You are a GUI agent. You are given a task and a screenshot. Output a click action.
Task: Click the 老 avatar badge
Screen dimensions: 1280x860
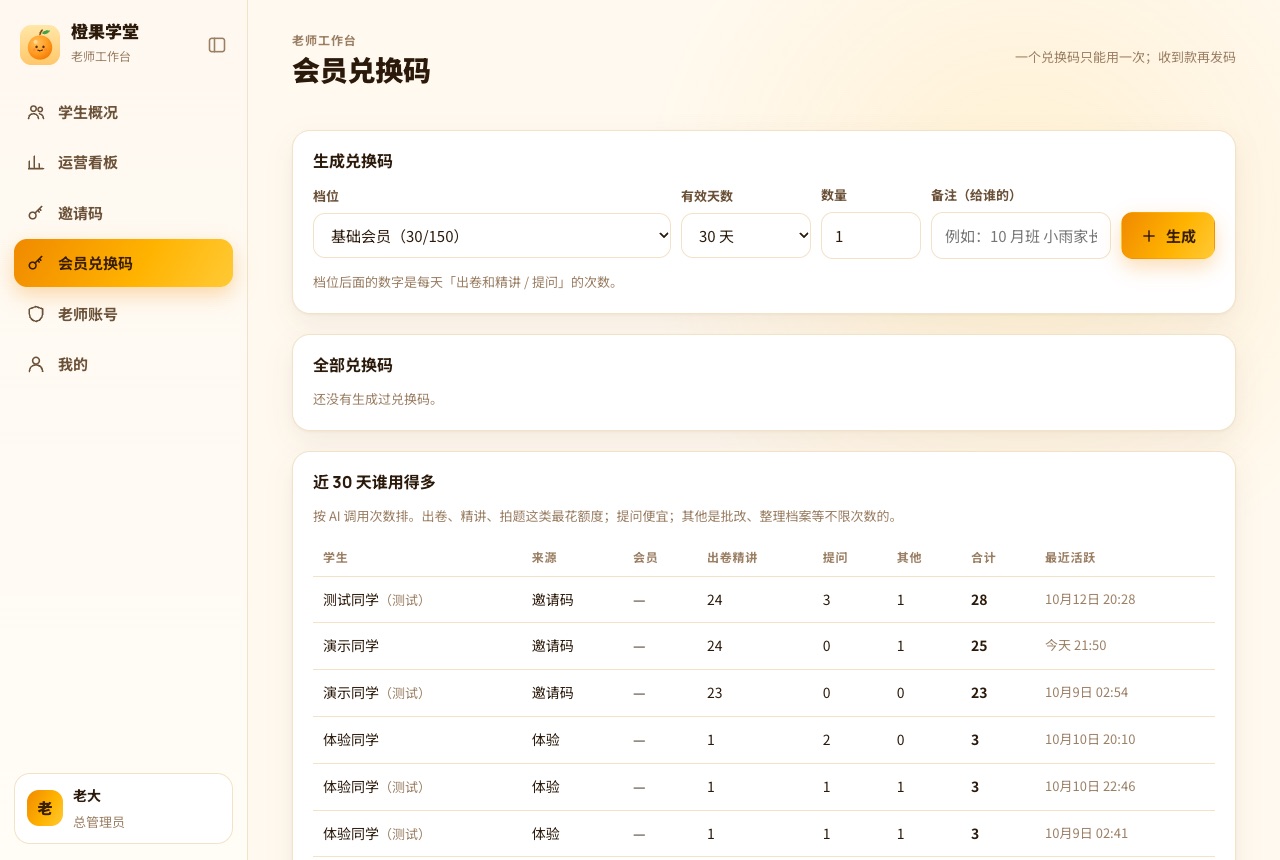[x=45, y=808]
